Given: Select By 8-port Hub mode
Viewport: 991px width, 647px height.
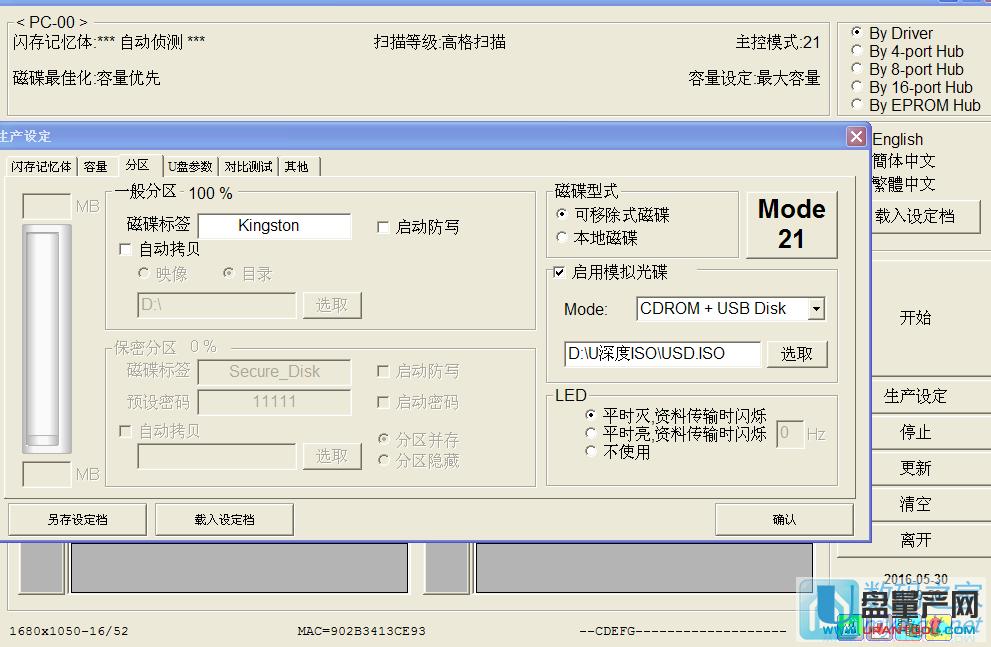Looking at the screenshot, I should (x=856, y=69).
